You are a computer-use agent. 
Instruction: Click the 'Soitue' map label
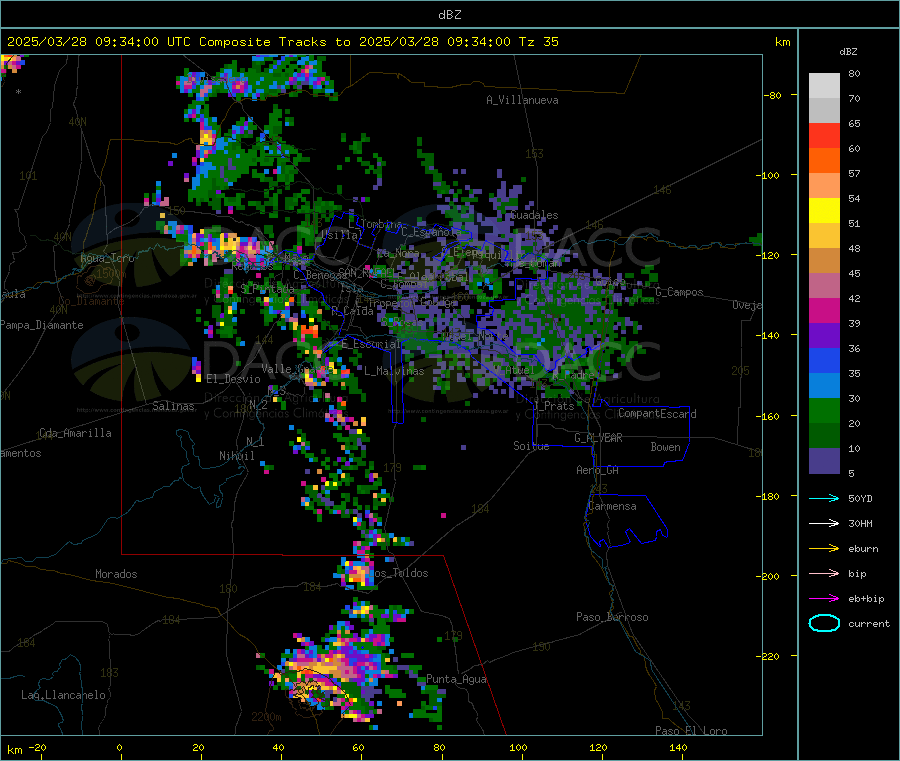(x=531, y=446)
